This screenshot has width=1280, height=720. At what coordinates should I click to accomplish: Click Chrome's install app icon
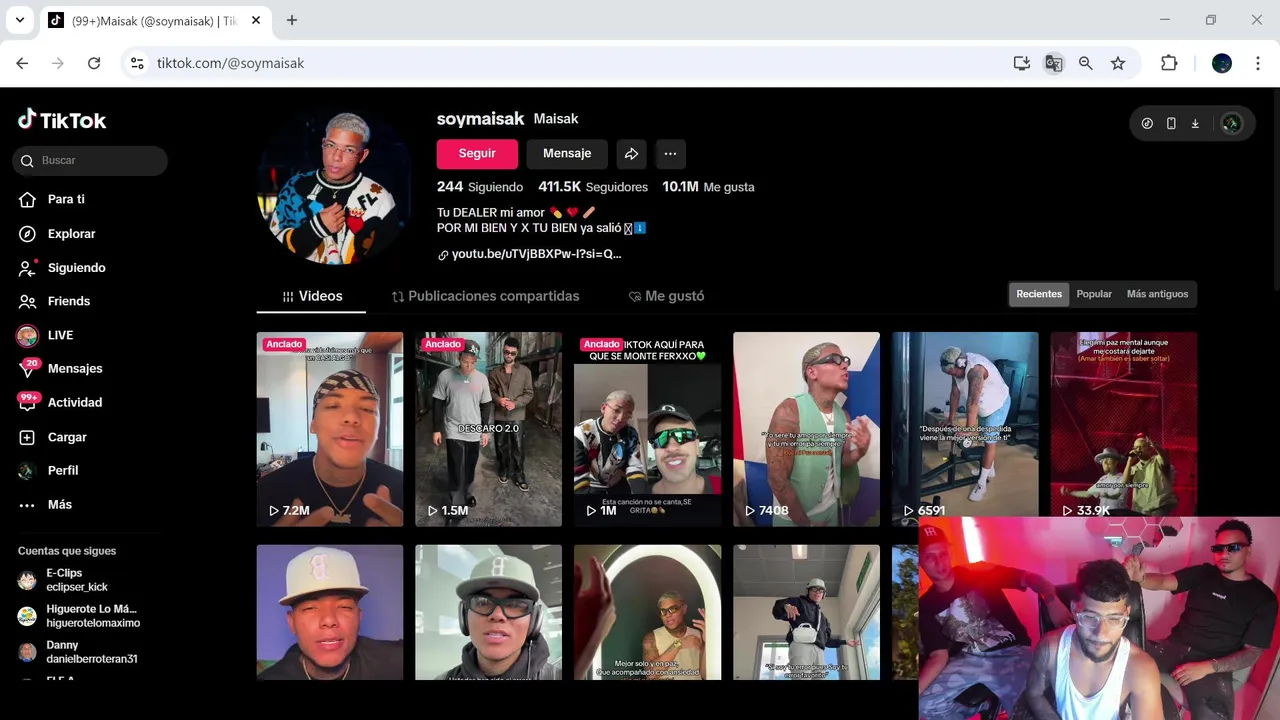[1021, 63]
